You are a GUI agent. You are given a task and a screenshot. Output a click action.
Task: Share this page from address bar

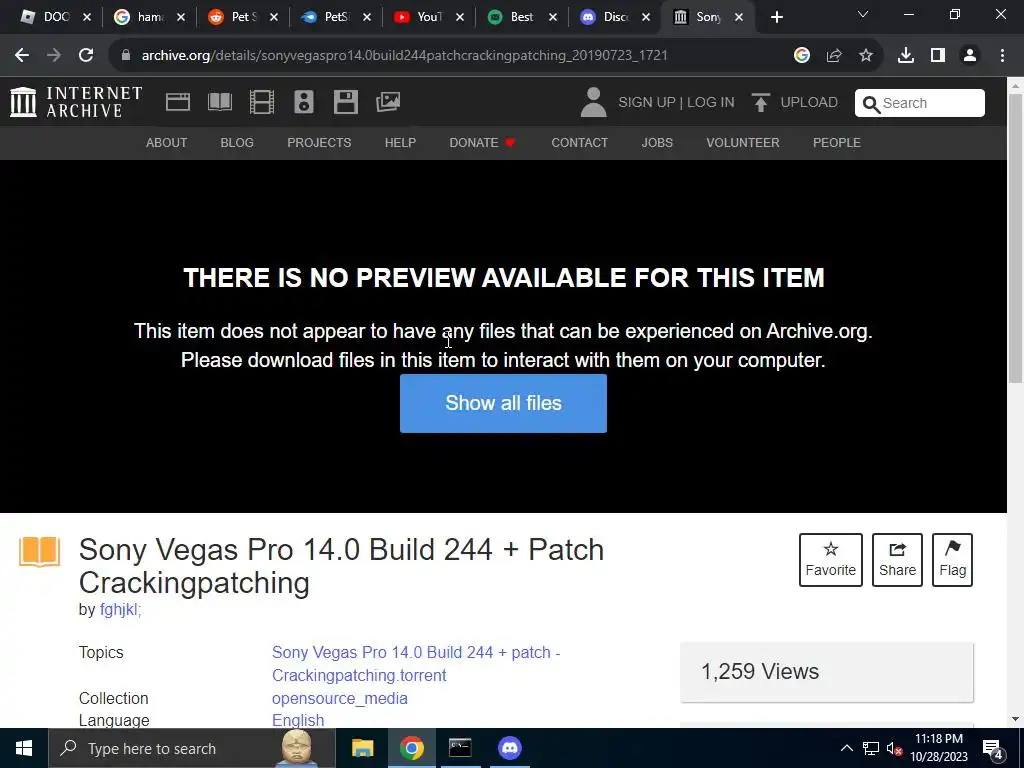834,56
